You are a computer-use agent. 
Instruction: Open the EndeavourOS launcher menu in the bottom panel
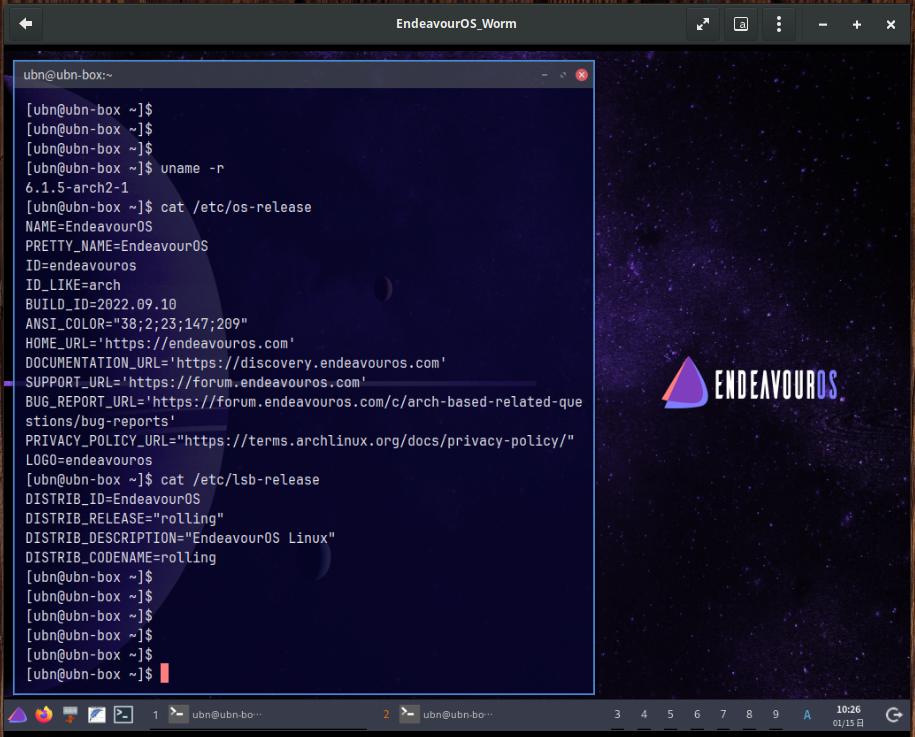(x=18, y=714)
